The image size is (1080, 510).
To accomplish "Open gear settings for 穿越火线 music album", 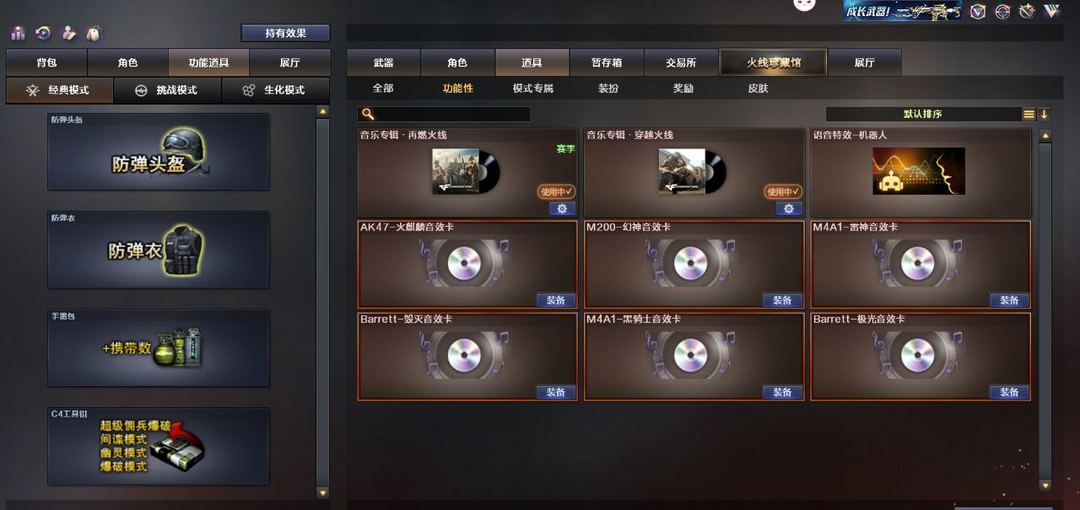I will [x=789, y=209].
